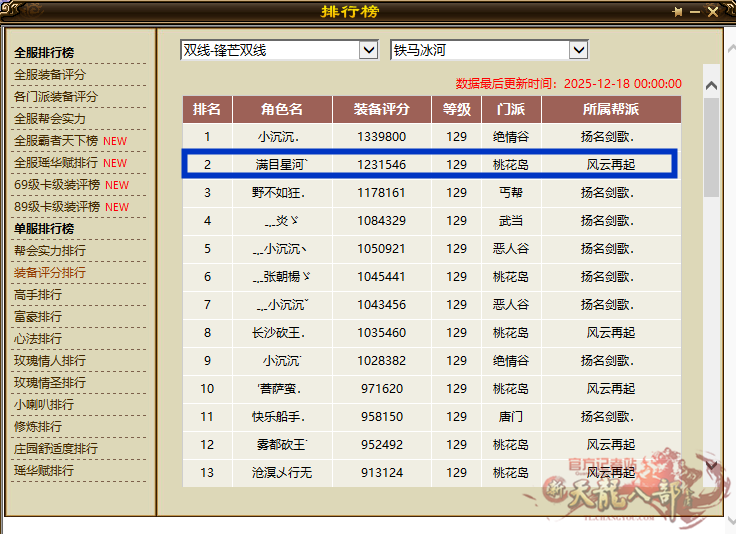Click 风云再起 guild in rank 8 row

point(611,333)
